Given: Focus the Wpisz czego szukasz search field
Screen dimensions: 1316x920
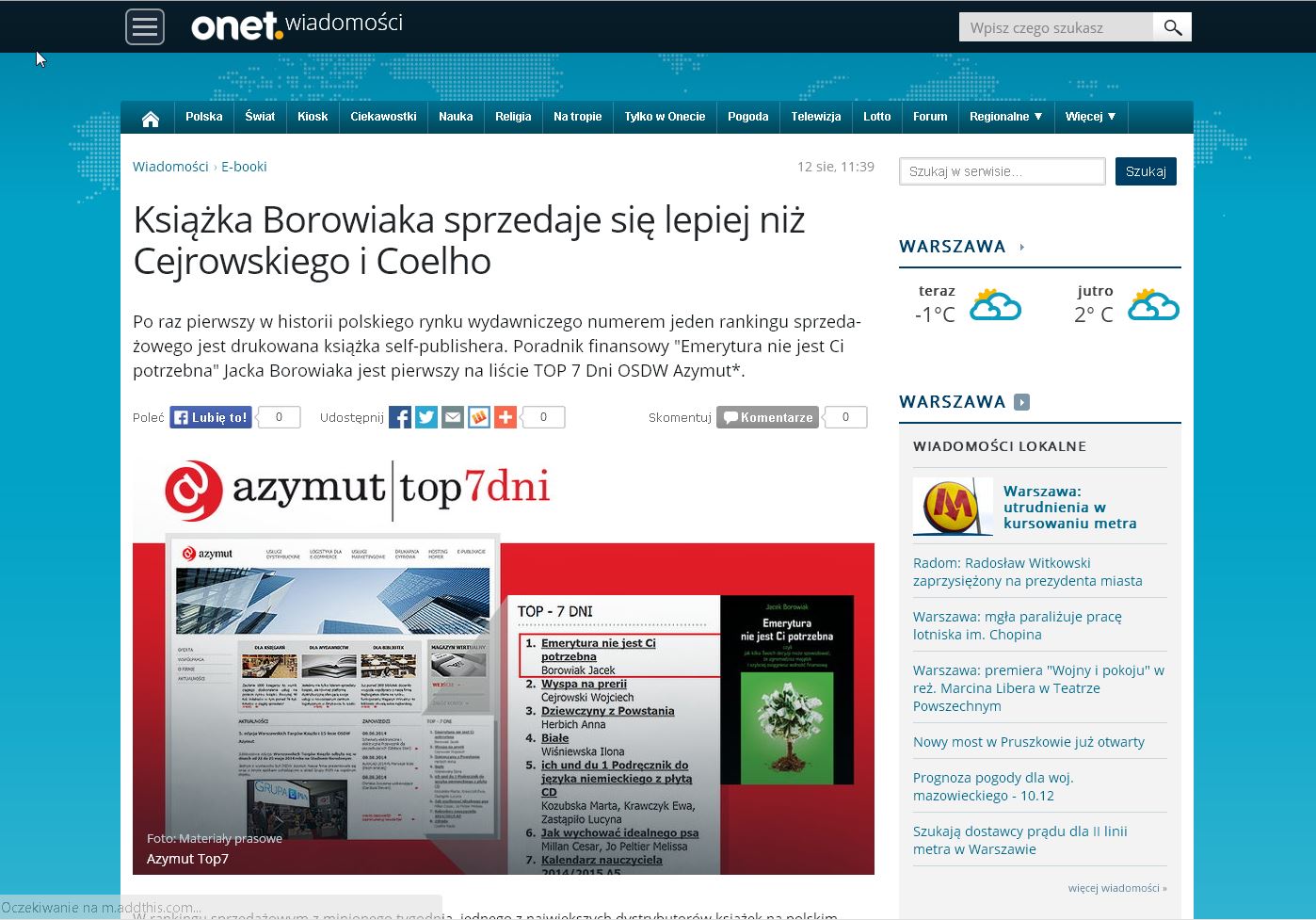Looking at the screenshot, I should [1056, 27].
